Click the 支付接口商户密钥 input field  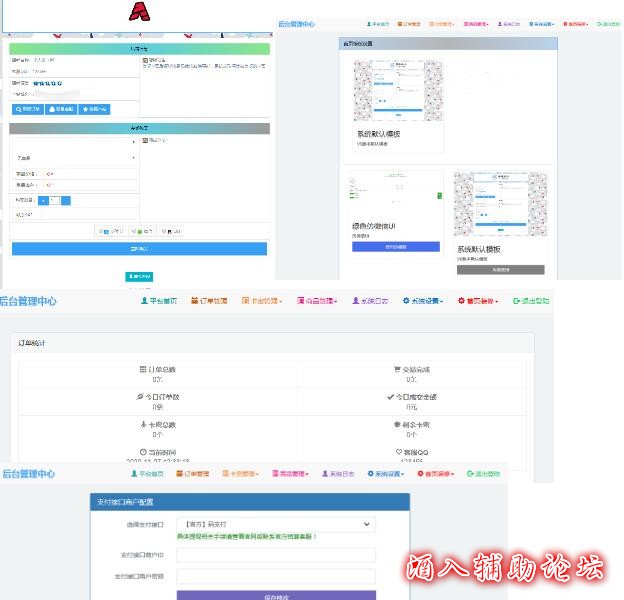(x=276, y=576)
